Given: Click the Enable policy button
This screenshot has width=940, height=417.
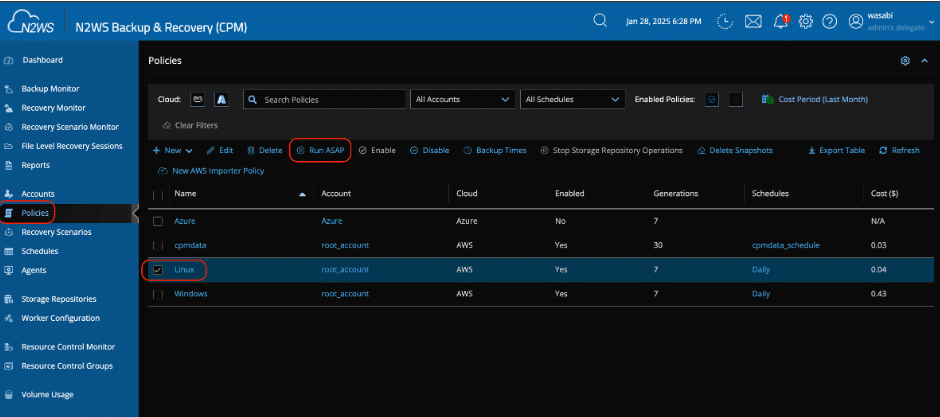Looking at the screenshot, I should [377, 150].
